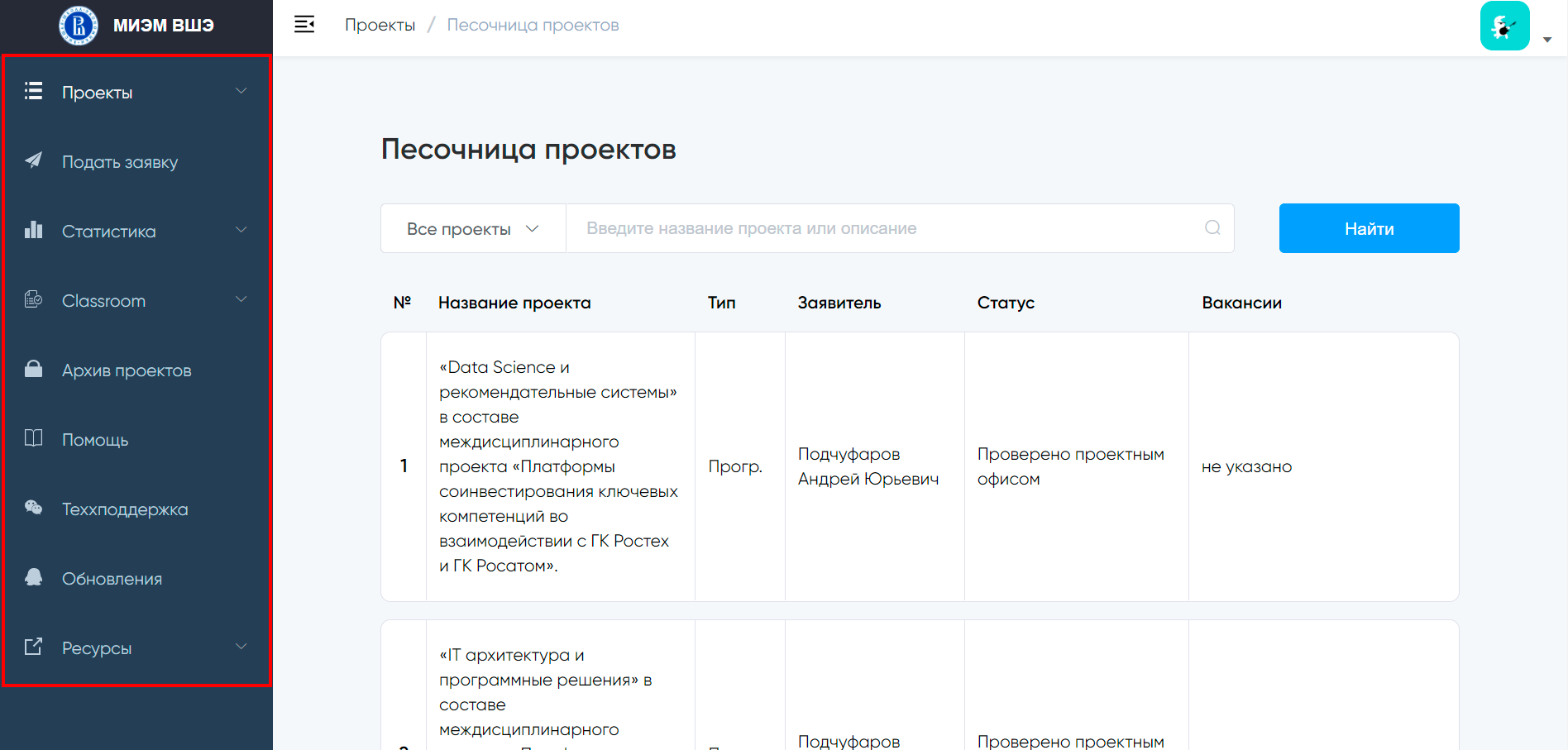The image size is (1568, 750).
Task: Expand the Проекты sidebar menu chevron
Action: 241,91
